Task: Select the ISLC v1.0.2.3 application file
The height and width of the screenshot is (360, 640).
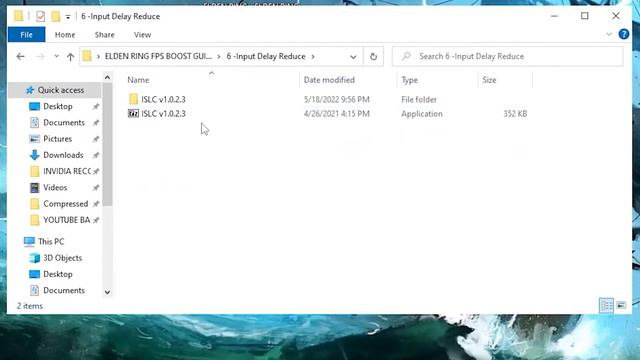Action: click(x=163, y=113)
